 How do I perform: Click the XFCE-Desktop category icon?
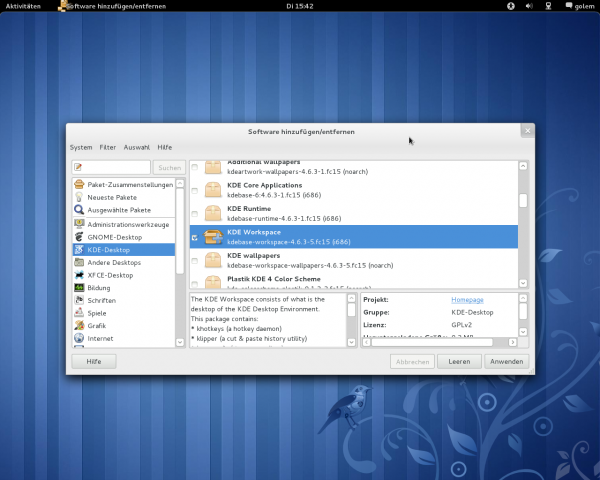click(78, 275)
